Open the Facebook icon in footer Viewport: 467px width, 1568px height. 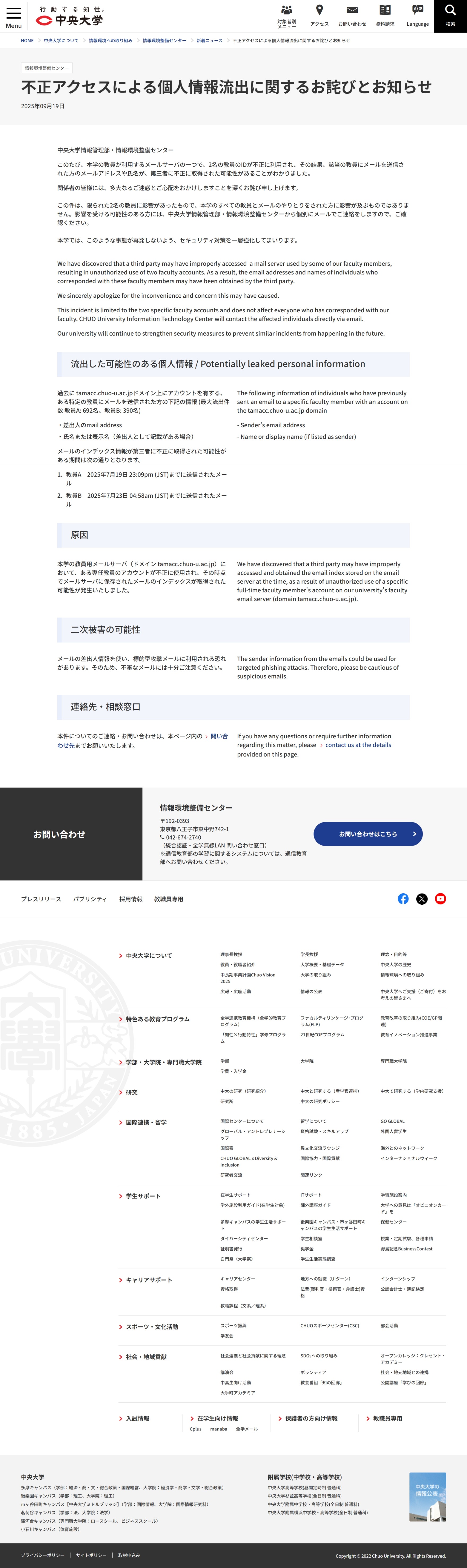403,898
